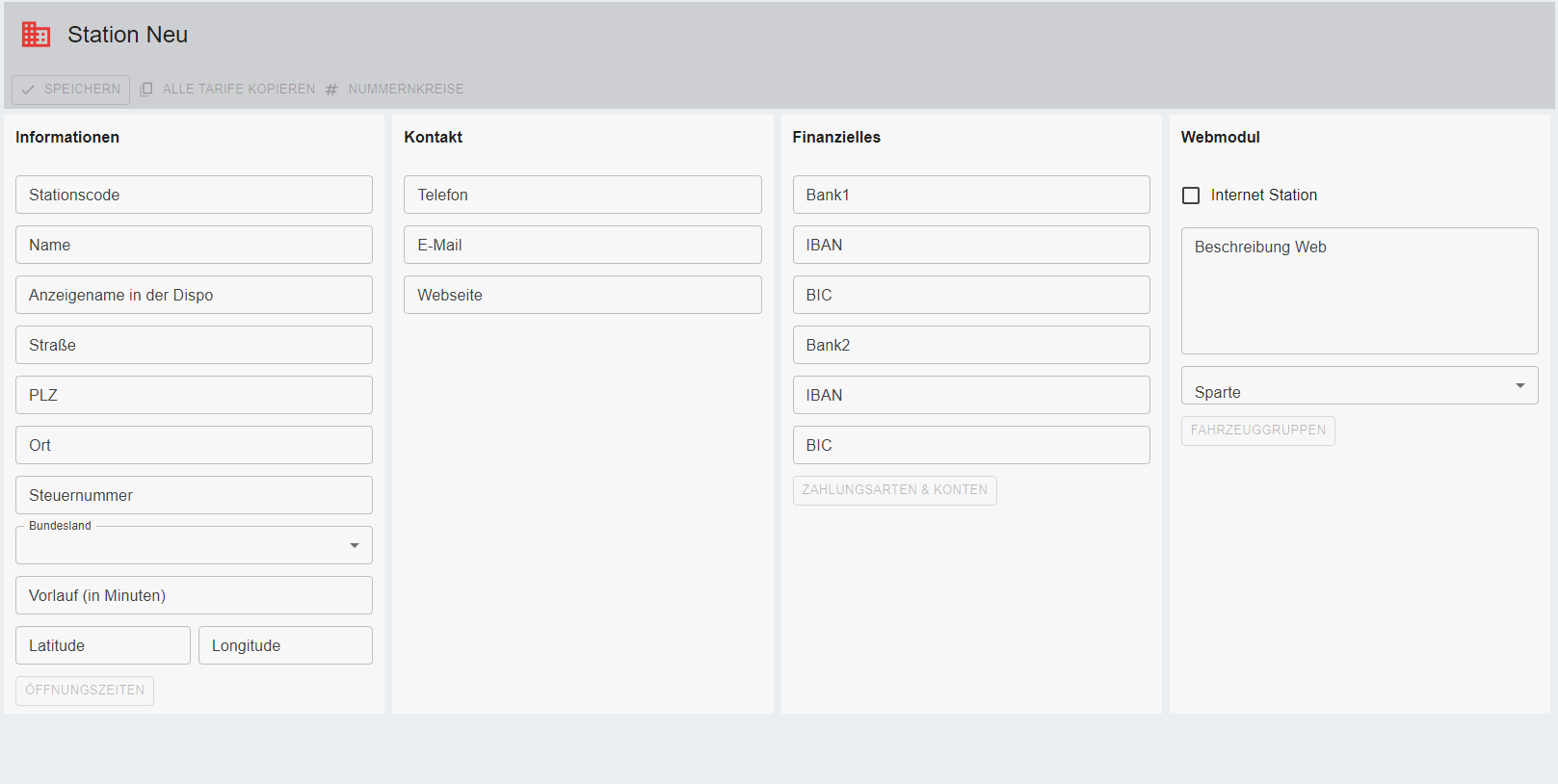The width and height of the screenshot is (1558, 784).
Task: Click the hash icon beside Nummernkreise
Action: (x=331, y=90)
